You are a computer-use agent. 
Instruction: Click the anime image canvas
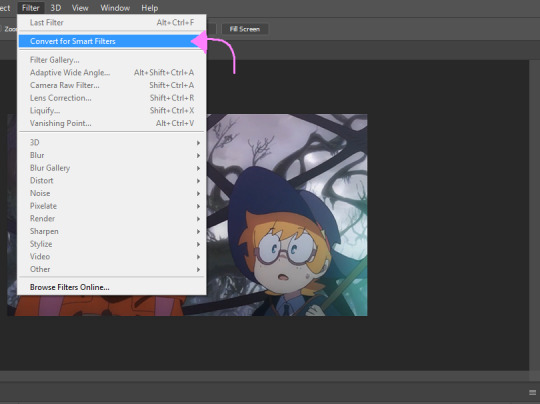tap(287, 215)
